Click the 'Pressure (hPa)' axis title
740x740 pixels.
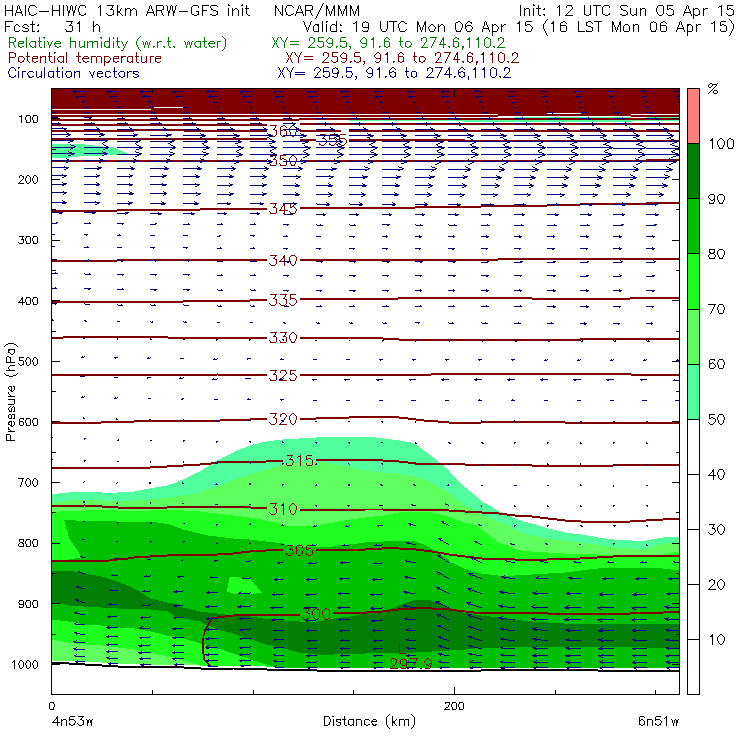[x=10, y=392]
